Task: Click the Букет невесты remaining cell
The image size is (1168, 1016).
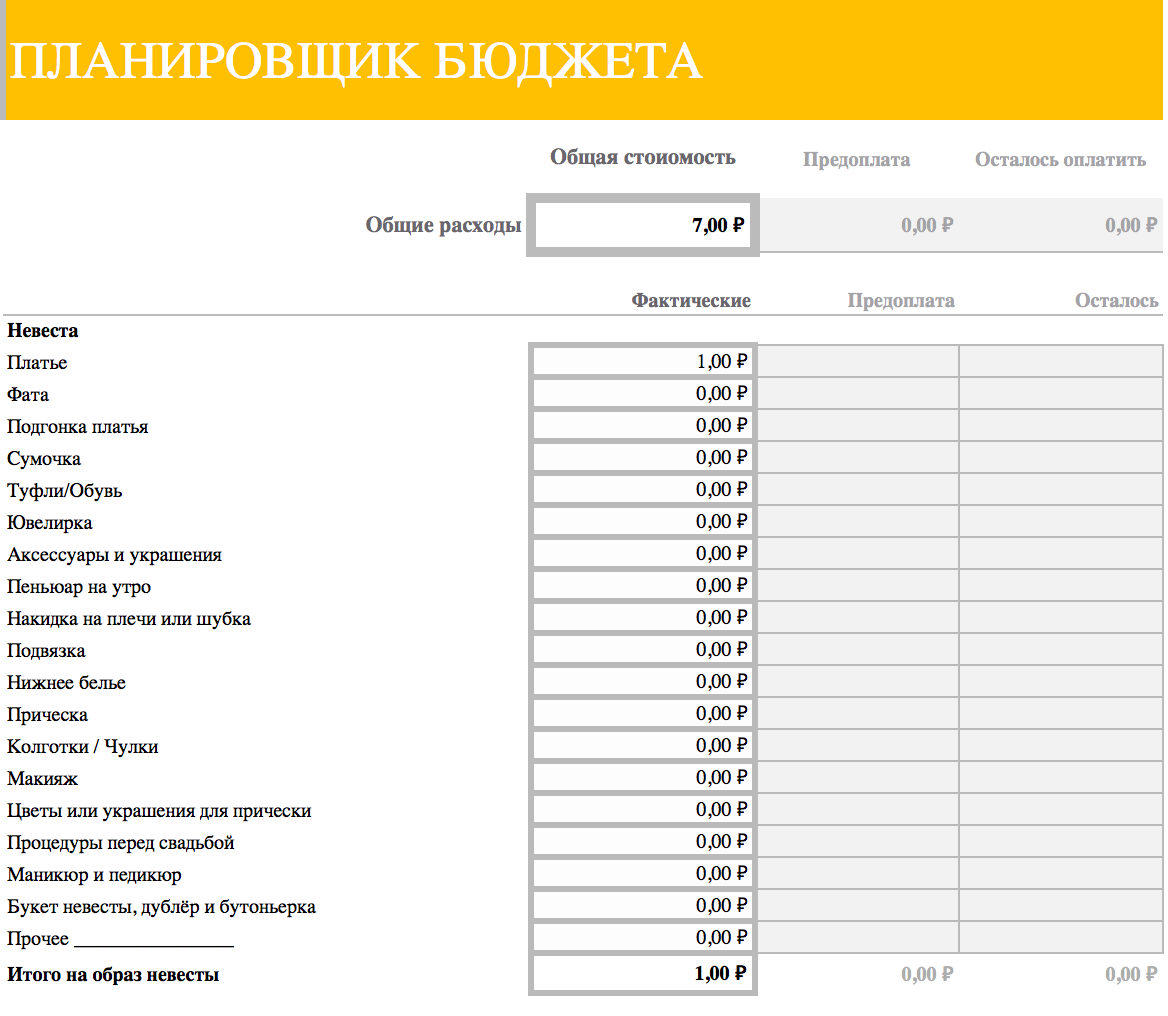Action: 1060,906
